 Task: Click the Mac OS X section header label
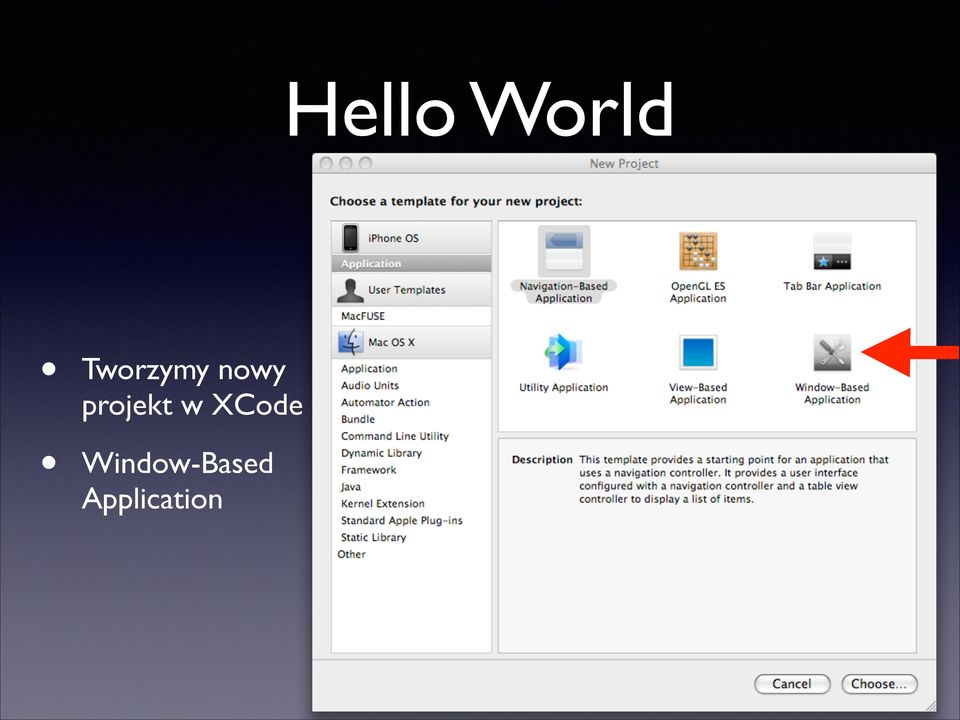pos(391,342)
